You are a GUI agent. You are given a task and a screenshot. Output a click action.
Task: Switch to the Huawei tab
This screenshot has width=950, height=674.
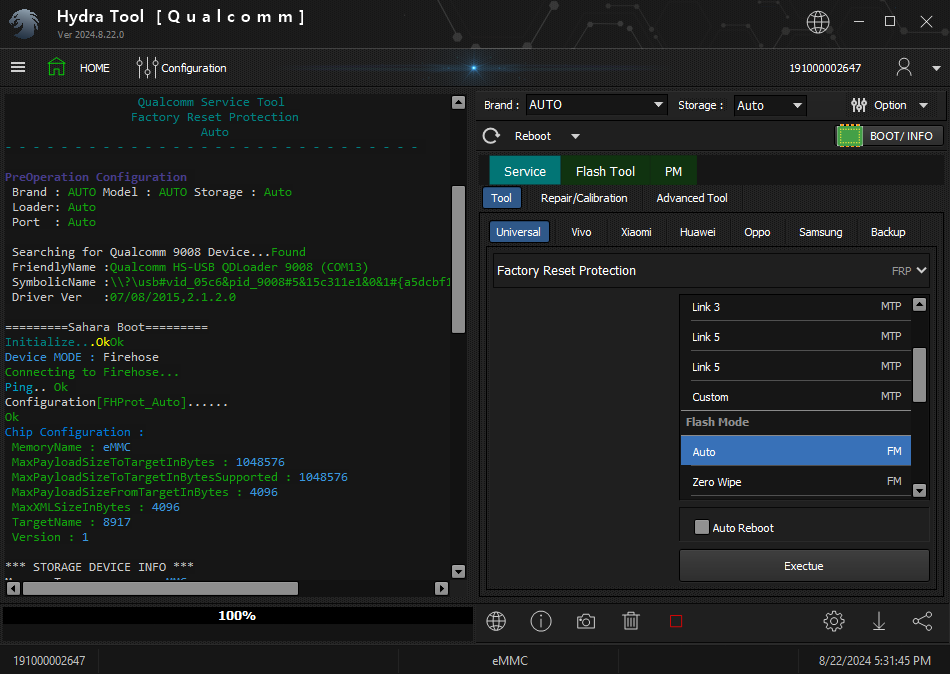697,232
